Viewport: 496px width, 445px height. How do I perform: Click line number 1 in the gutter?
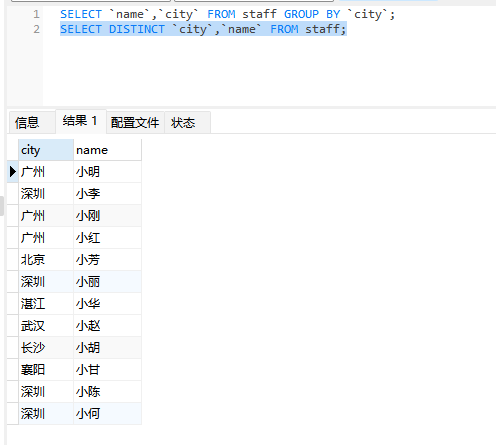36,14
